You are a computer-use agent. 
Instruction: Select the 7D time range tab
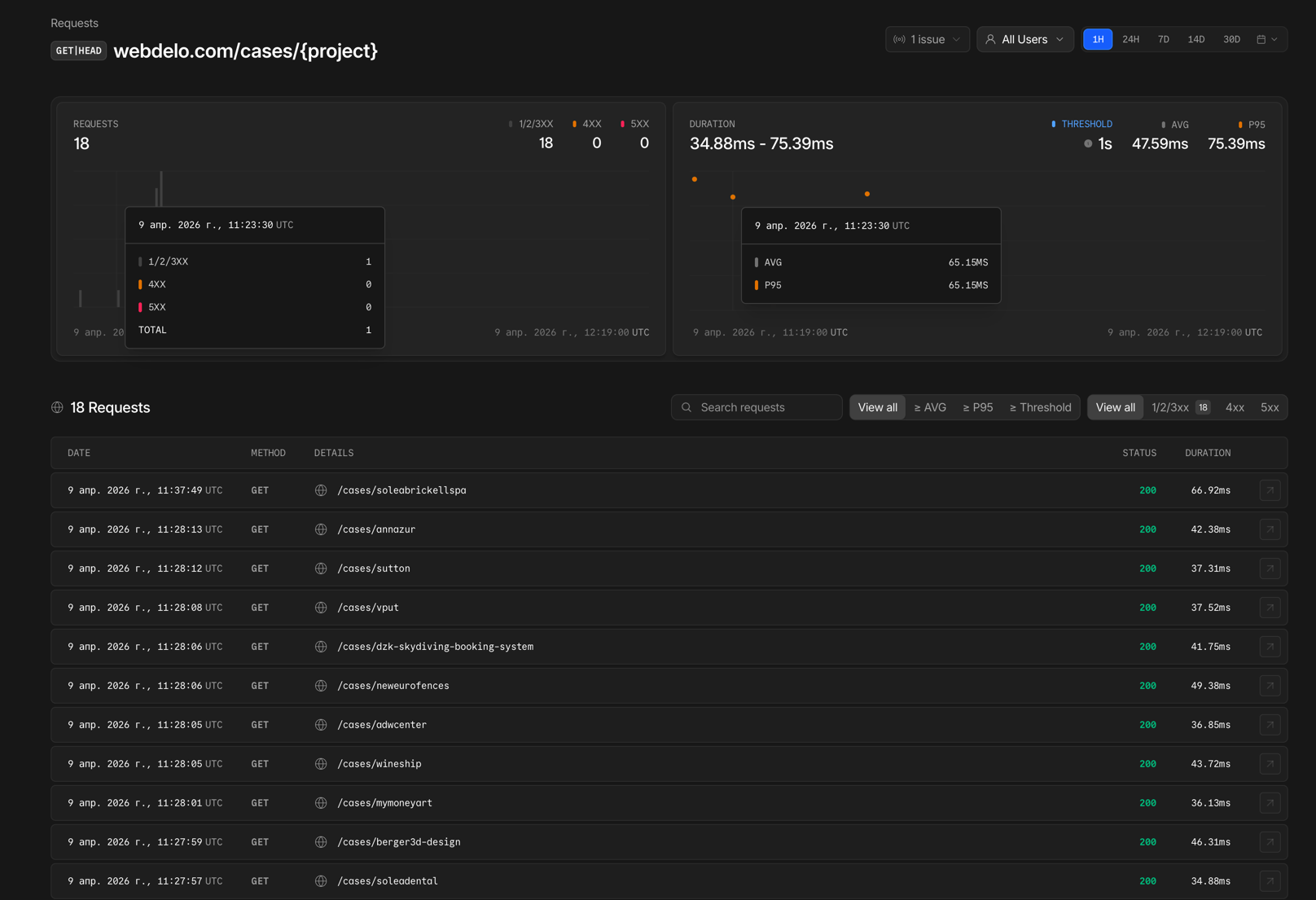pyautogui.click(x=1163, y=38)
